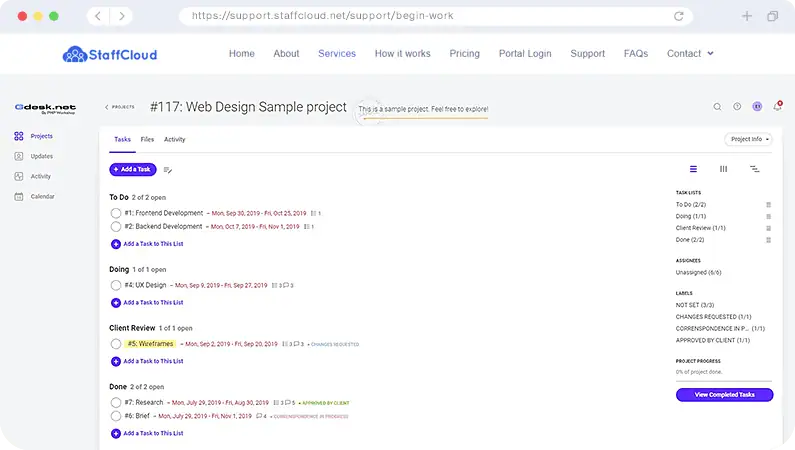
Task: Click the browser tabs overview icon
Action: point(772,16)
